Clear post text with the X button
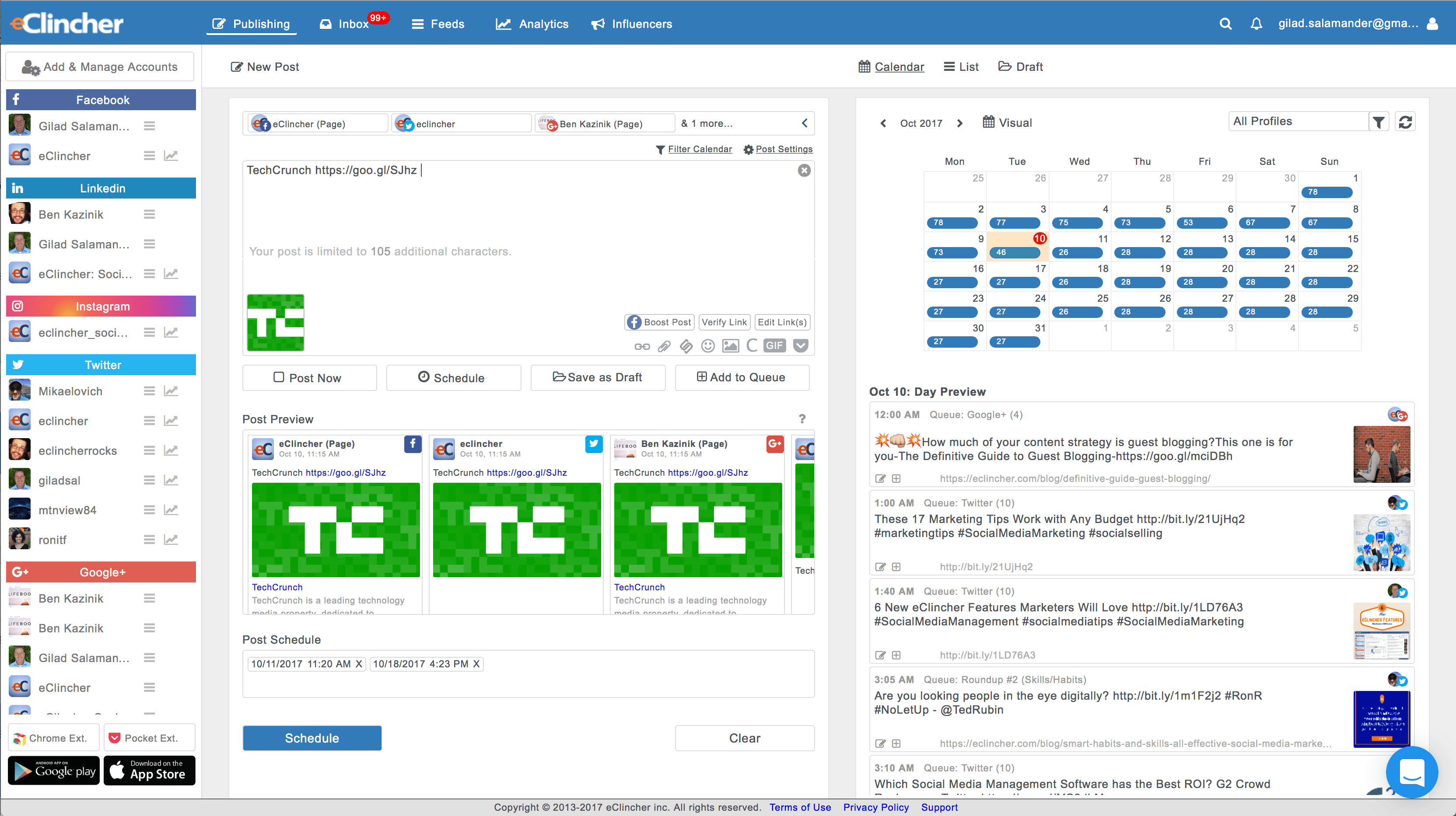 pyautogui.click(x=804, y=170)
